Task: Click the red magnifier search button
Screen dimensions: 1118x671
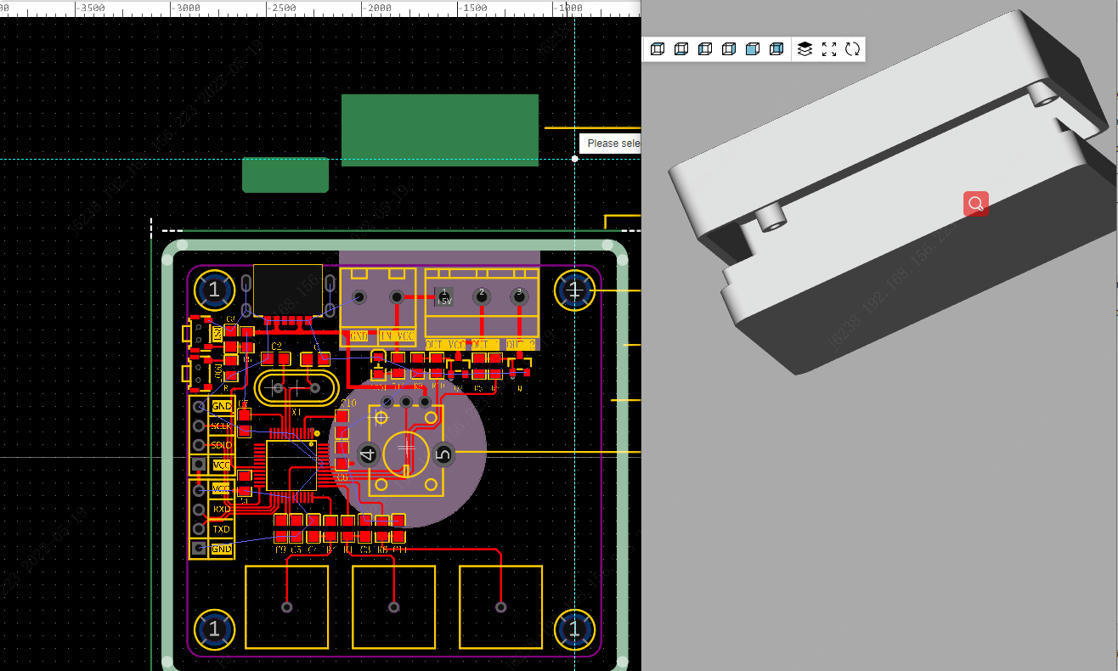Action: coord(976,204)
